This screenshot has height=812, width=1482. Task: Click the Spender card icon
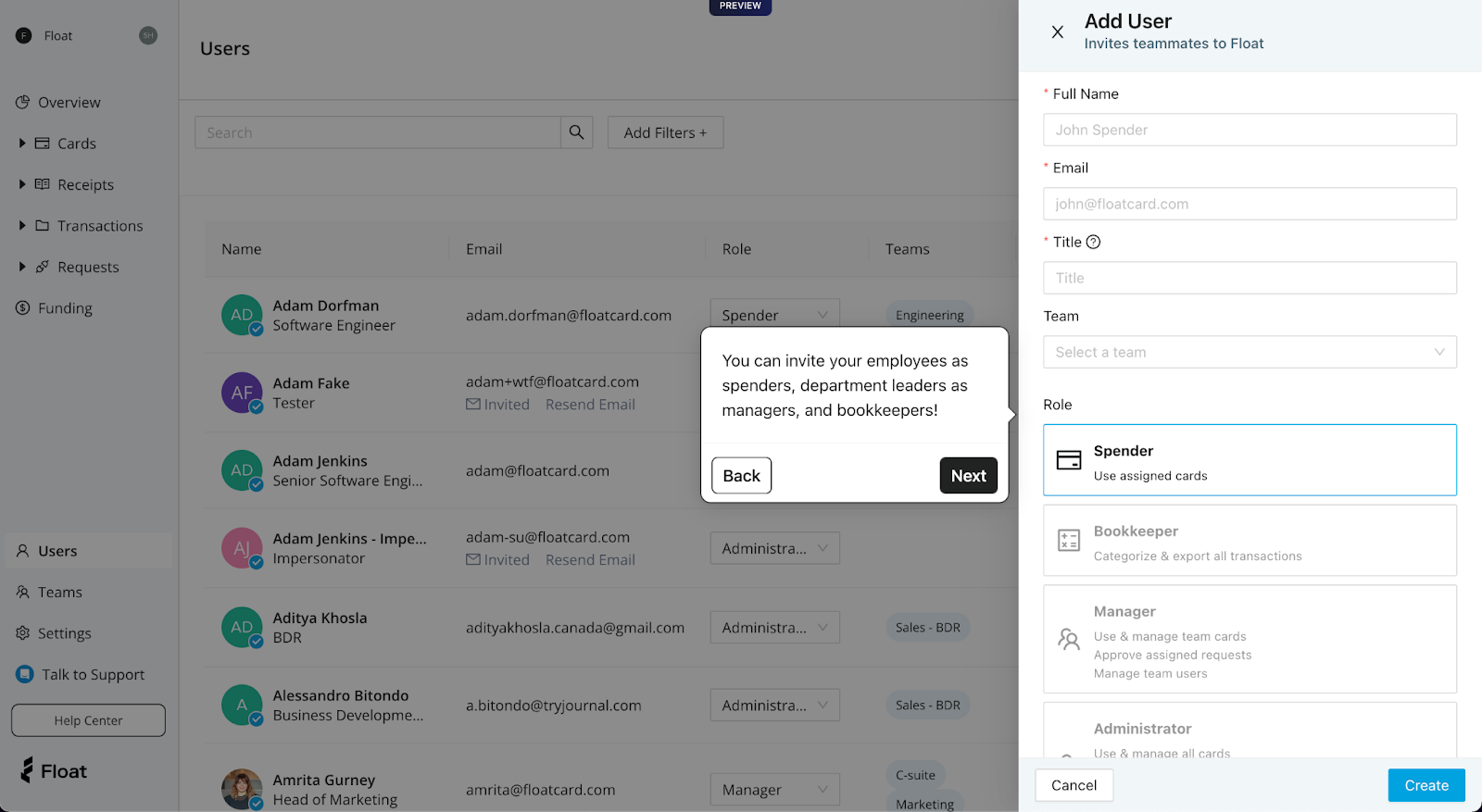1069,460
